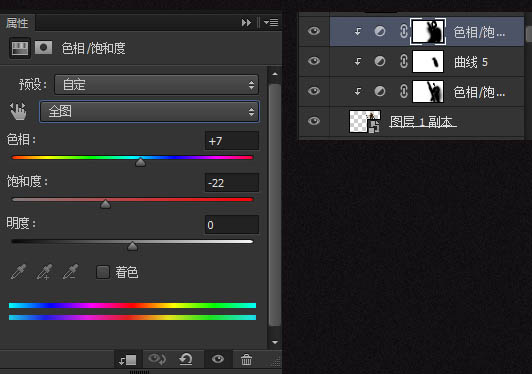Click the 饱和度 saturation slider handle
Image resolution: width=532 pixels, height=374 pixels.
tap(106, 204)
